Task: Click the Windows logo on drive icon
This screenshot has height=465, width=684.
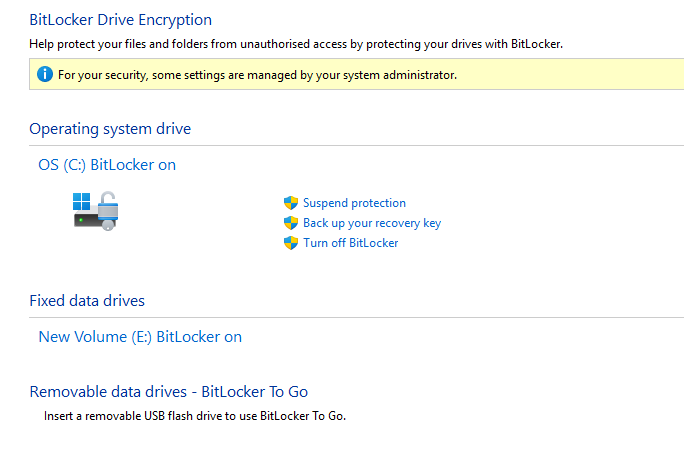Action: click(82, 201)
